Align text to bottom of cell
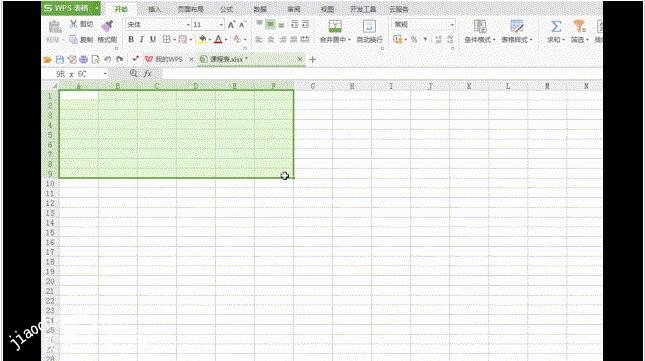Viewport: 645px width, 361px height. tap(281, 25)
